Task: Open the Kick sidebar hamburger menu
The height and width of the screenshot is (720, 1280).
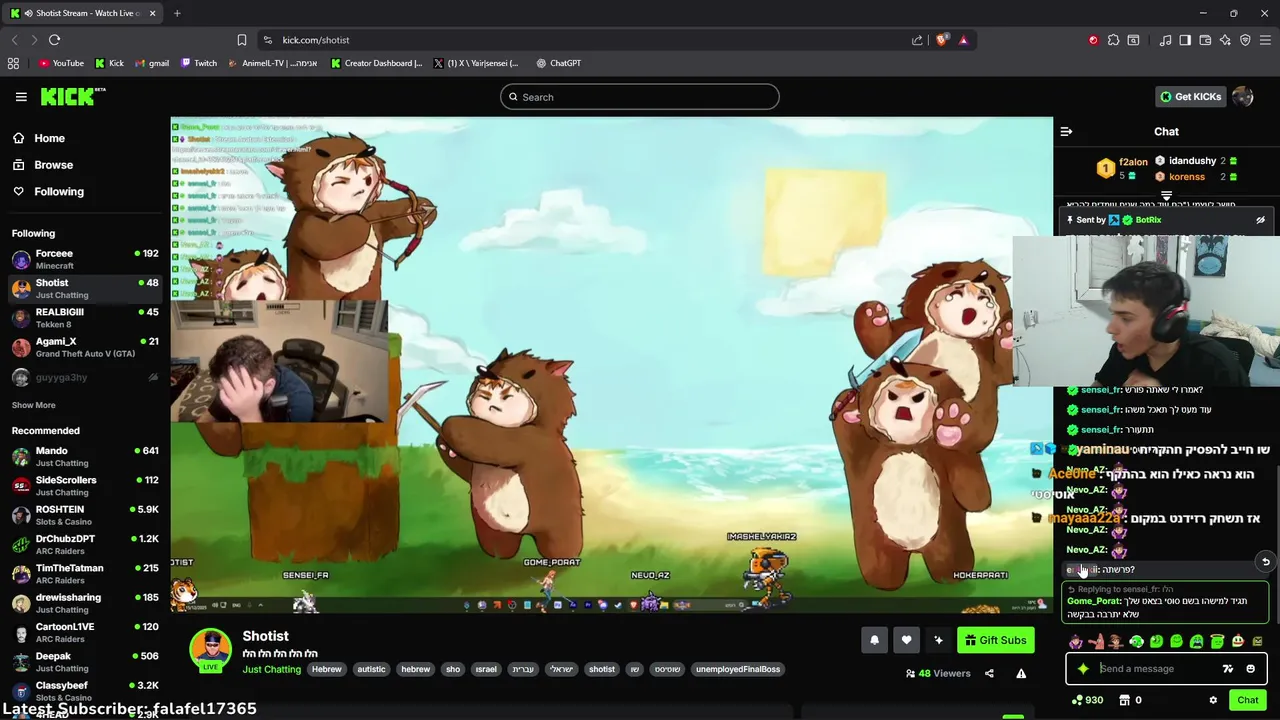Action: [x=21, y=97]
